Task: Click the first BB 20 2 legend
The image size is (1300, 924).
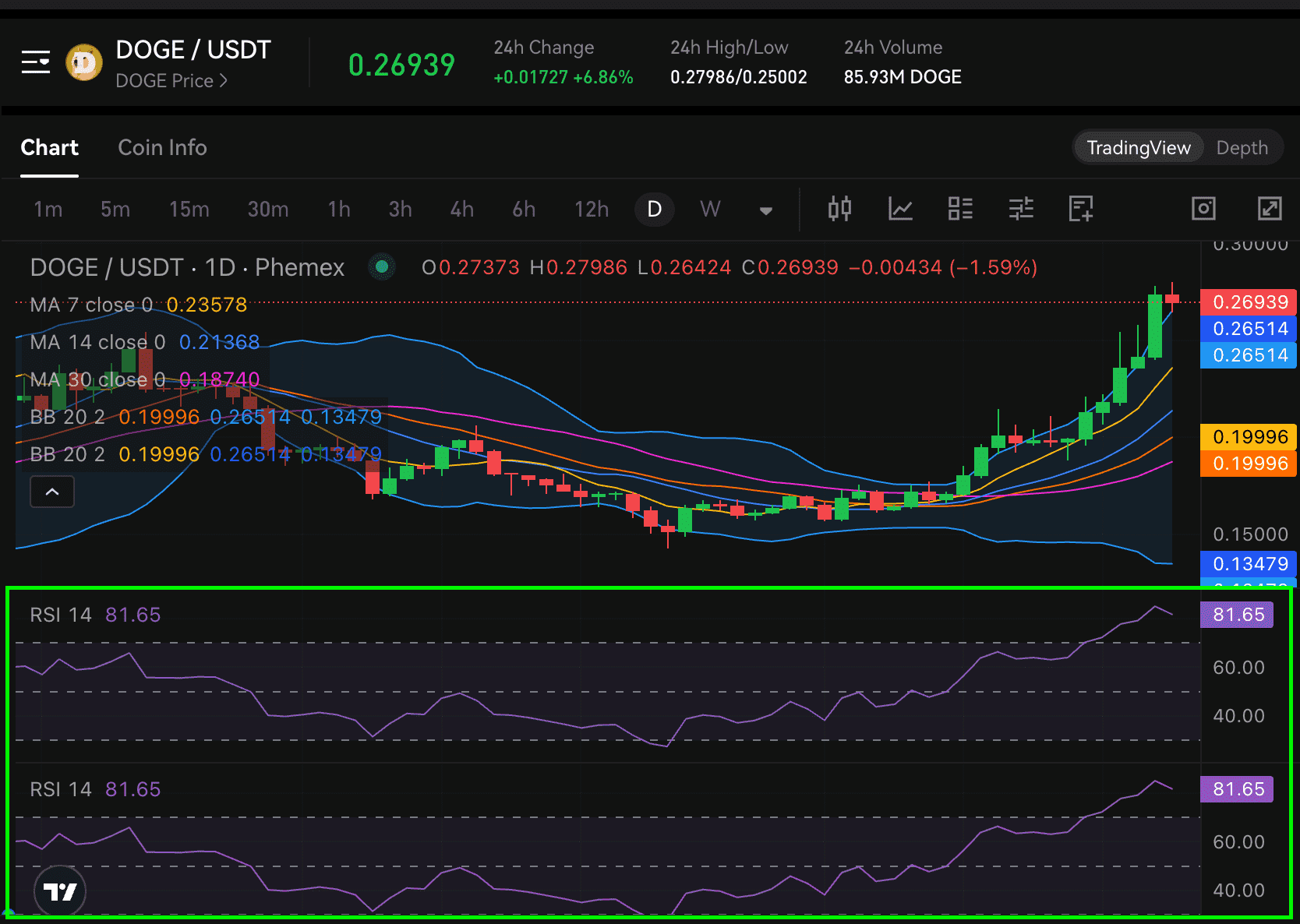Action: pyautogui.click(x=206, y=417)
